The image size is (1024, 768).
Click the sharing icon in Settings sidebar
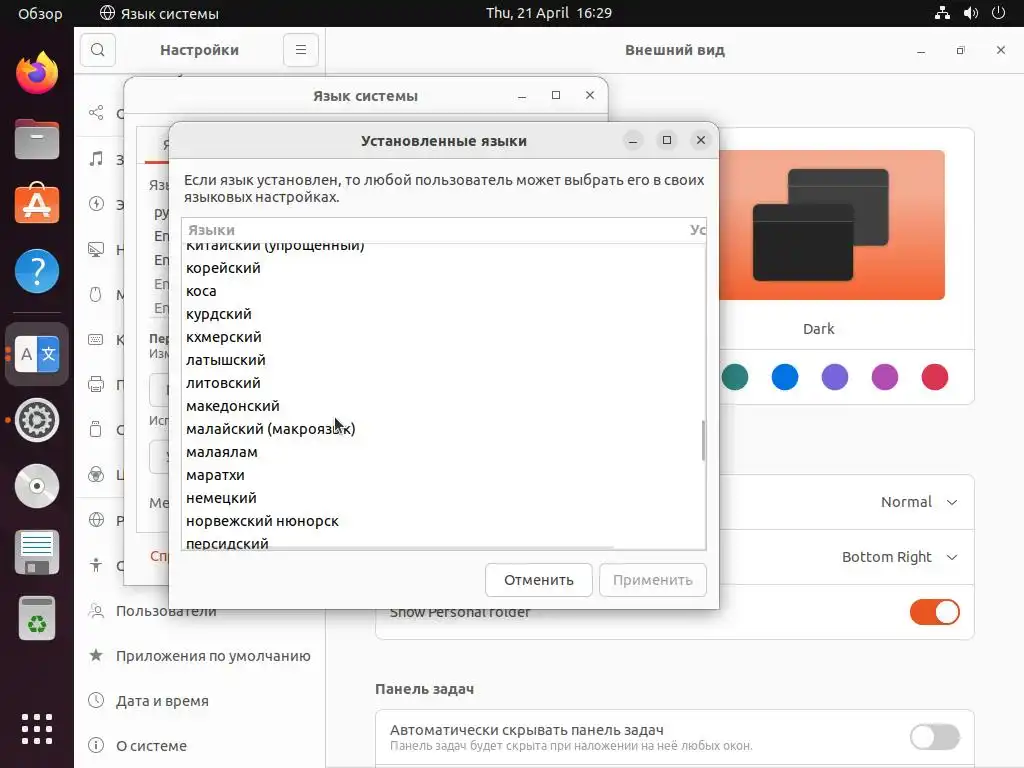coord(96,112)
